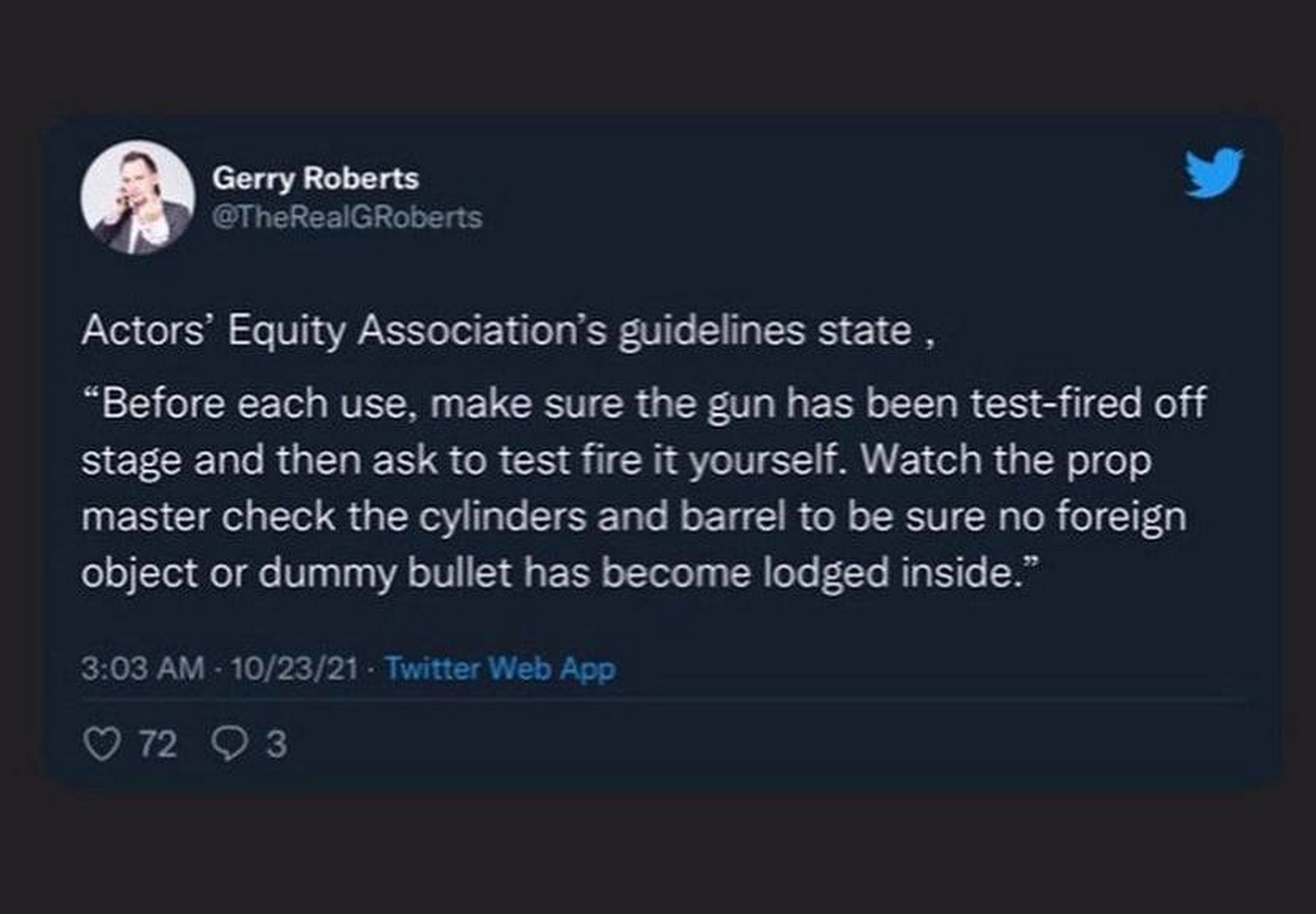Click the Twitter bird logo

(1213, 172)
